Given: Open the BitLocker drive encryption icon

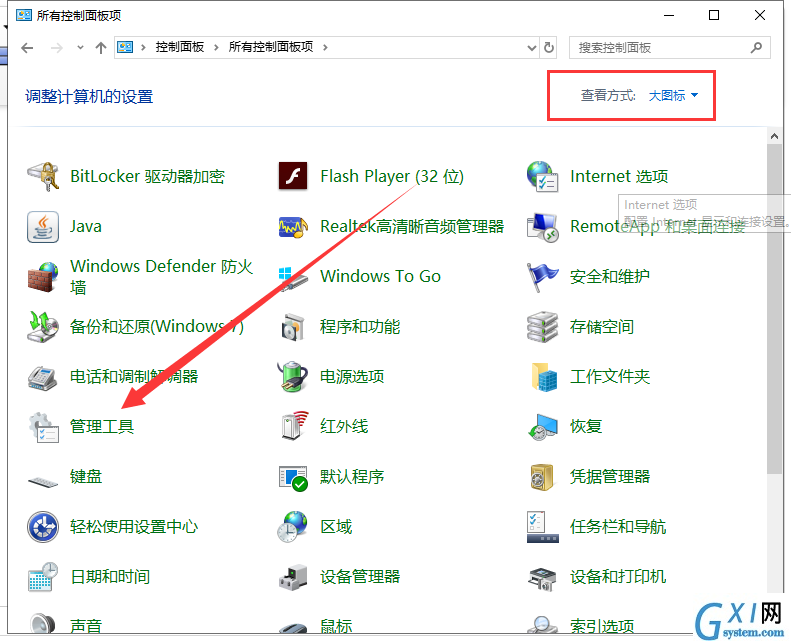Looking at the screenshot, I should (x=43, y=177).
